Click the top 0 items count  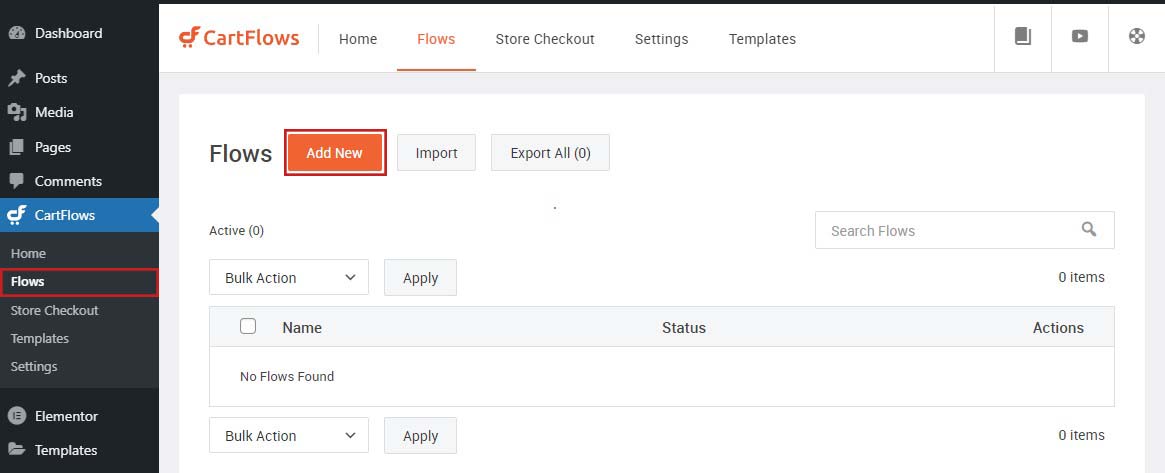click(1081, 277)
